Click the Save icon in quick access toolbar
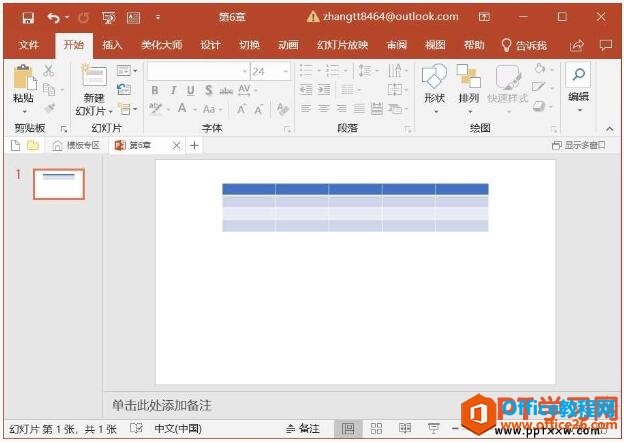This screenshot has width=624, height=442. (28, 18)
